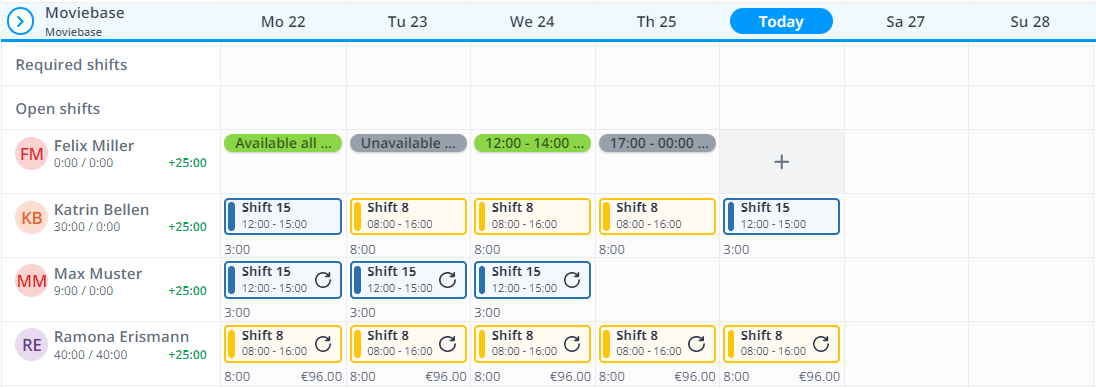Open Katrin Bellen's KB avatar
Image resolution: width=1096 pixels, height=388 pixels.
click(x=31, y=218)
